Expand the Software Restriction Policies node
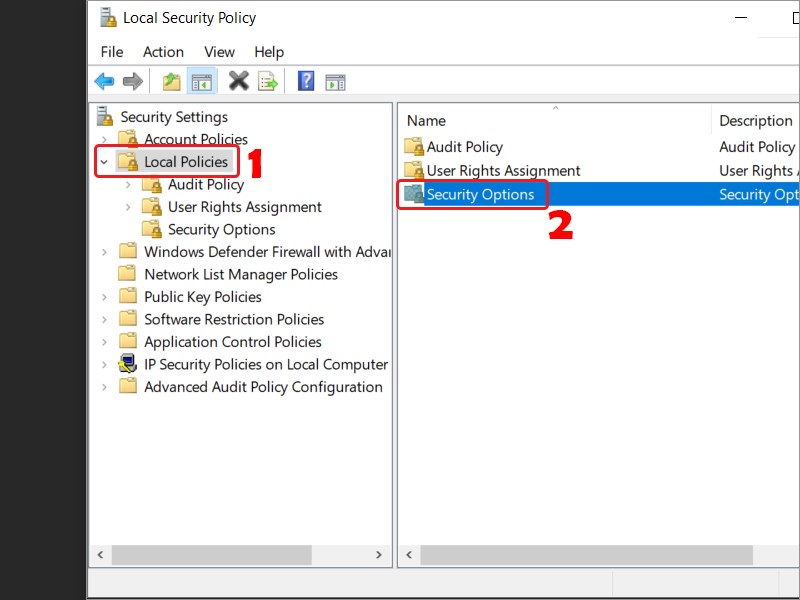The width and height of the screenshot is (800, 600). pyautogui.click(x=104, y=319)
